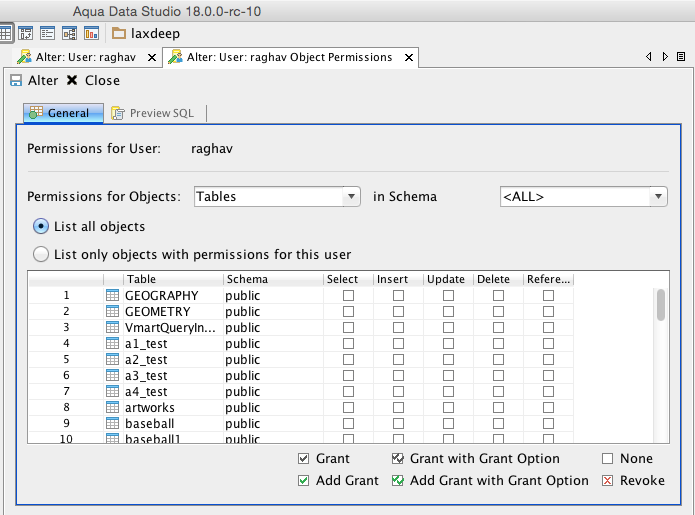695x515 pixels.
Task: Check Select permission for GEOGRAPHY table
Action: (348, 296)
